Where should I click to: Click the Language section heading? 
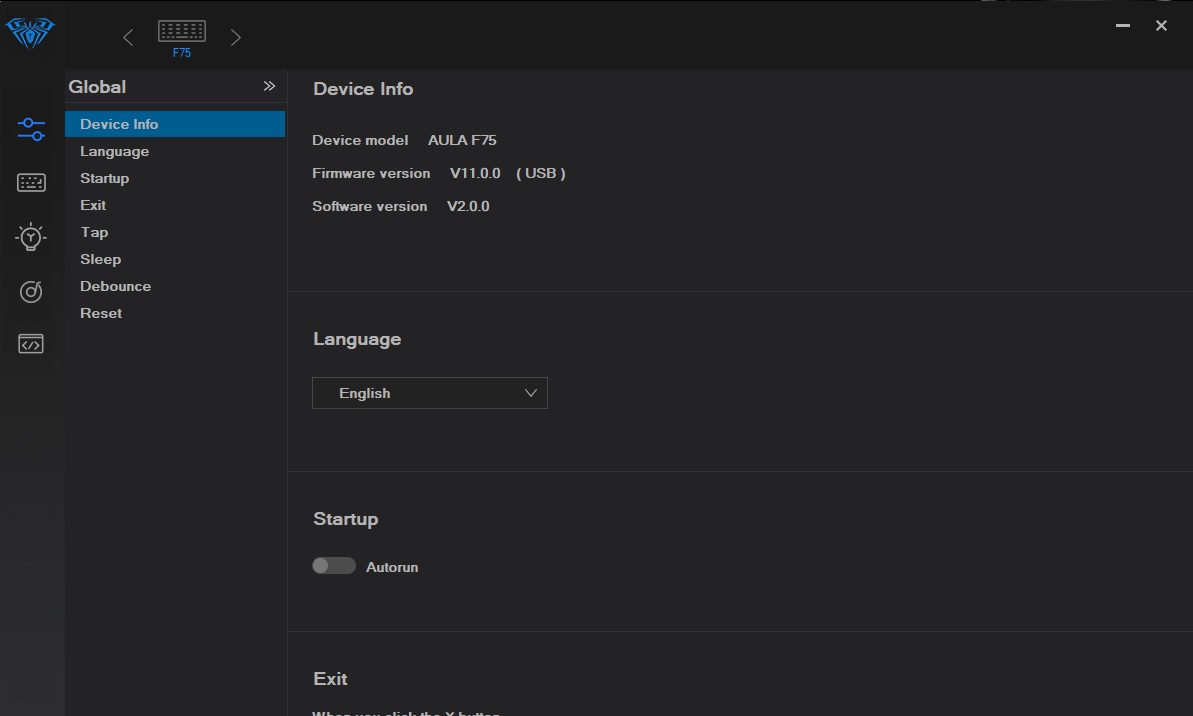(x=357, y=339)
